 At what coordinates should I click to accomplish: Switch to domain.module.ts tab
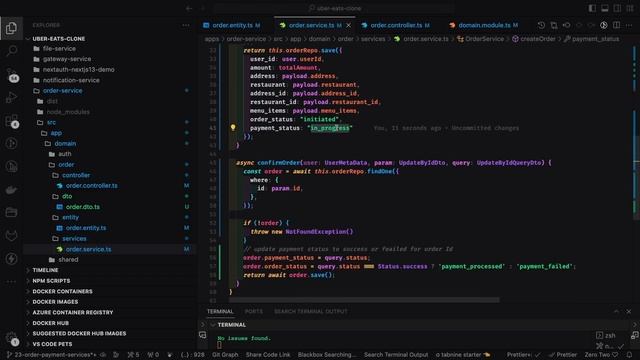coord(484,25)
